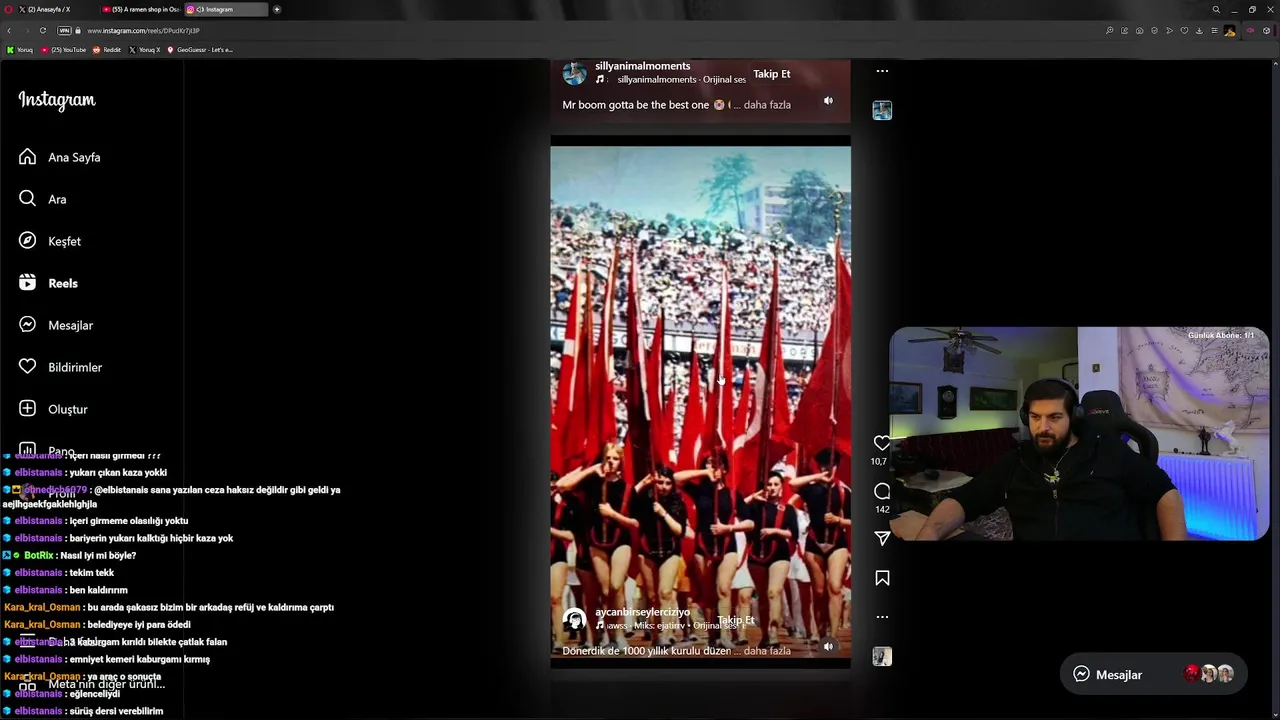Open audio thumbnail of flag parade reel
1280x720 pixels.
(882, 656)
